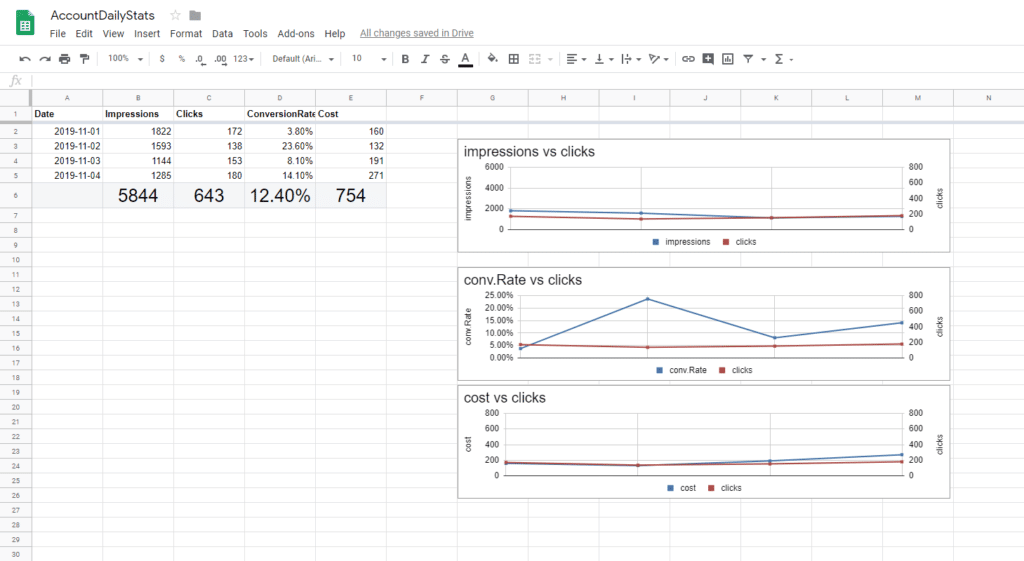This screenshot has width=1024, height=561.
Task: Open the Tools menu
Action: [x=255, y=33]
